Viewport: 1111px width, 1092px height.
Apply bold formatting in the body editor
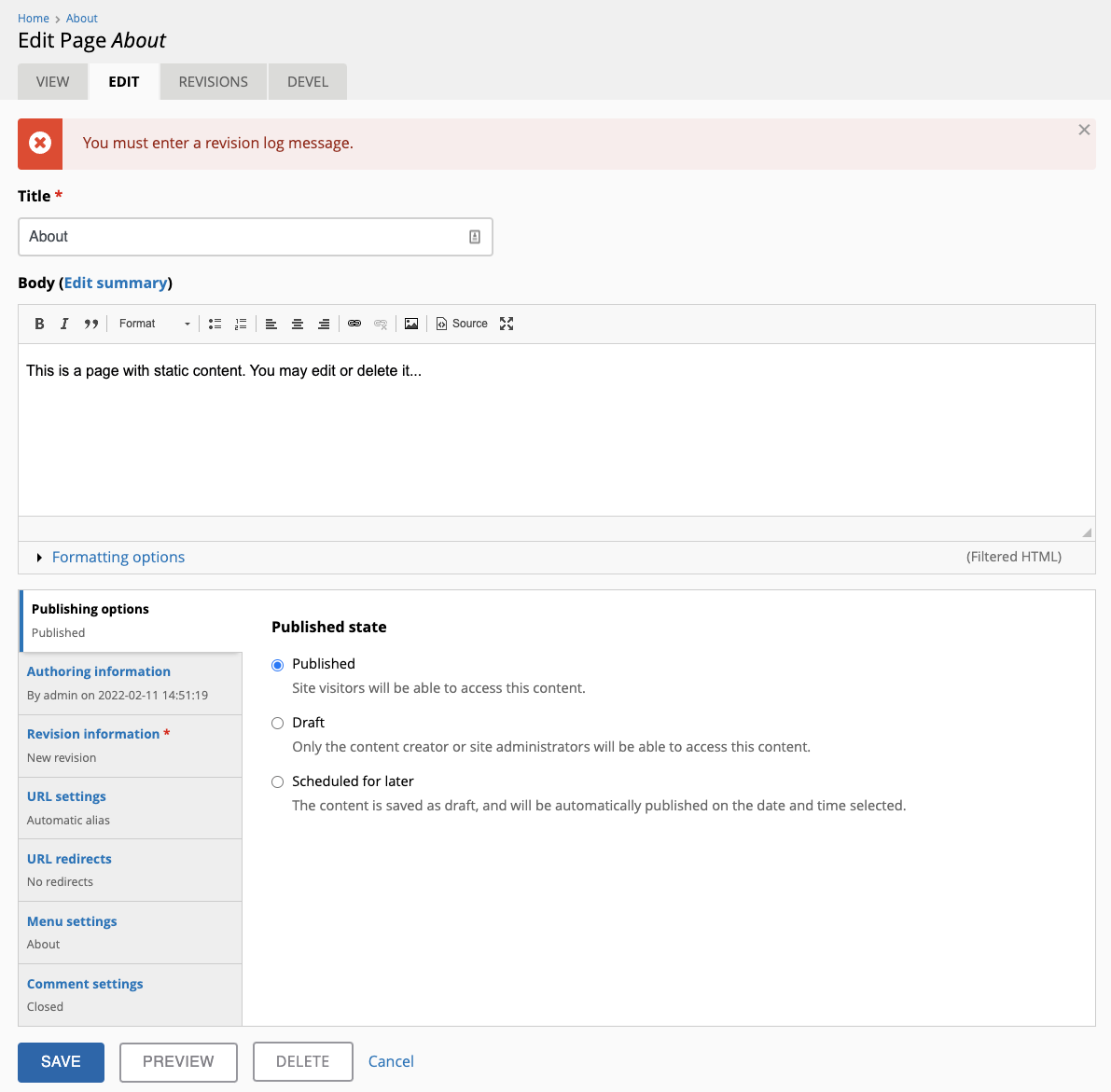click(39, 324)
